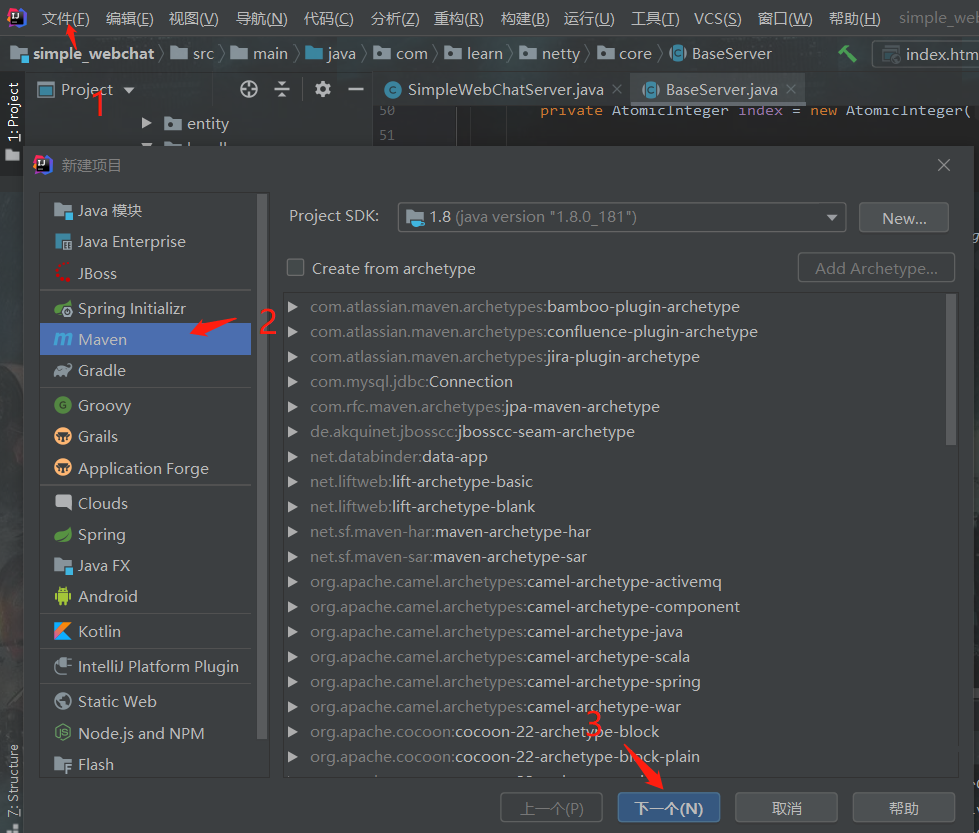
Task: Select the Java 模块 project type
Action: click(145, 211)
